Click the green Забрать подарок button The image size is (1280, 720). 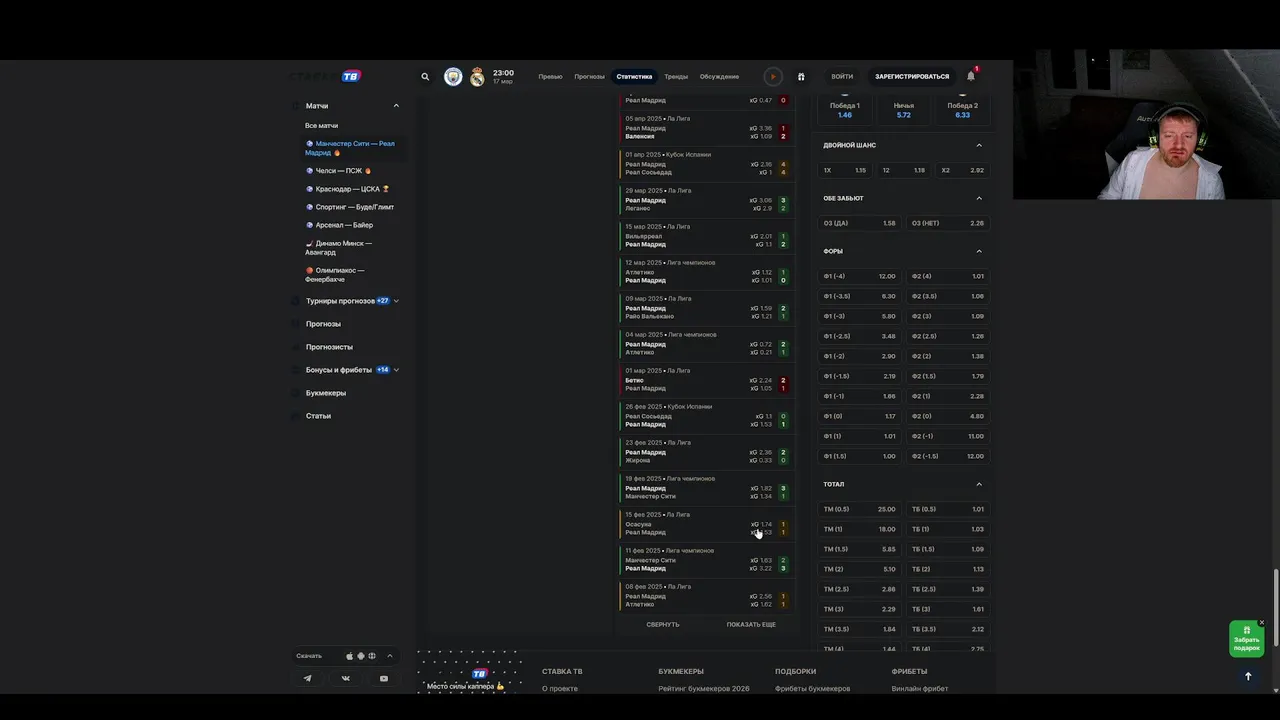click(1246, 639)
